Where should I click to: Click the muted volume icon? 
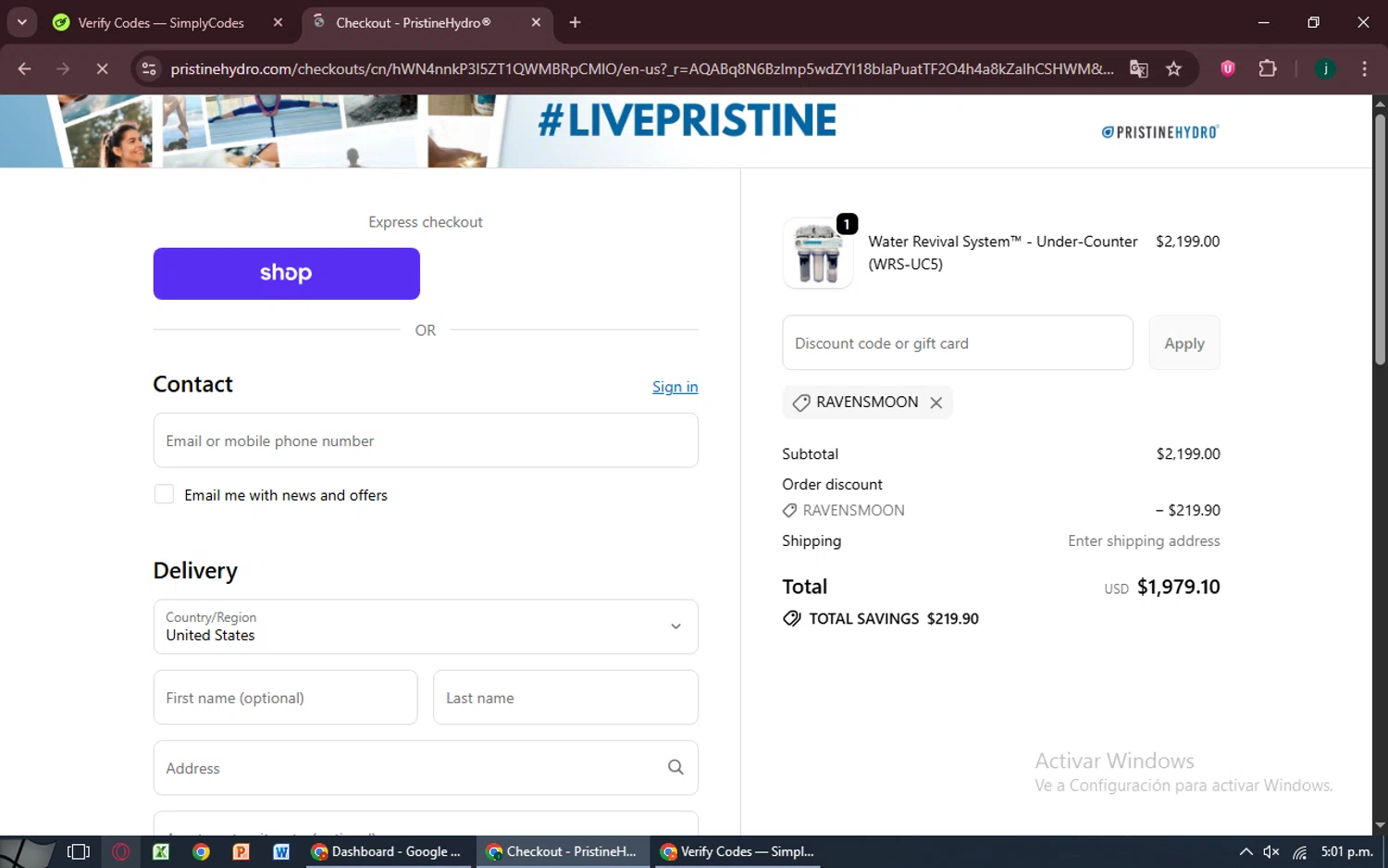point(1271,851)
